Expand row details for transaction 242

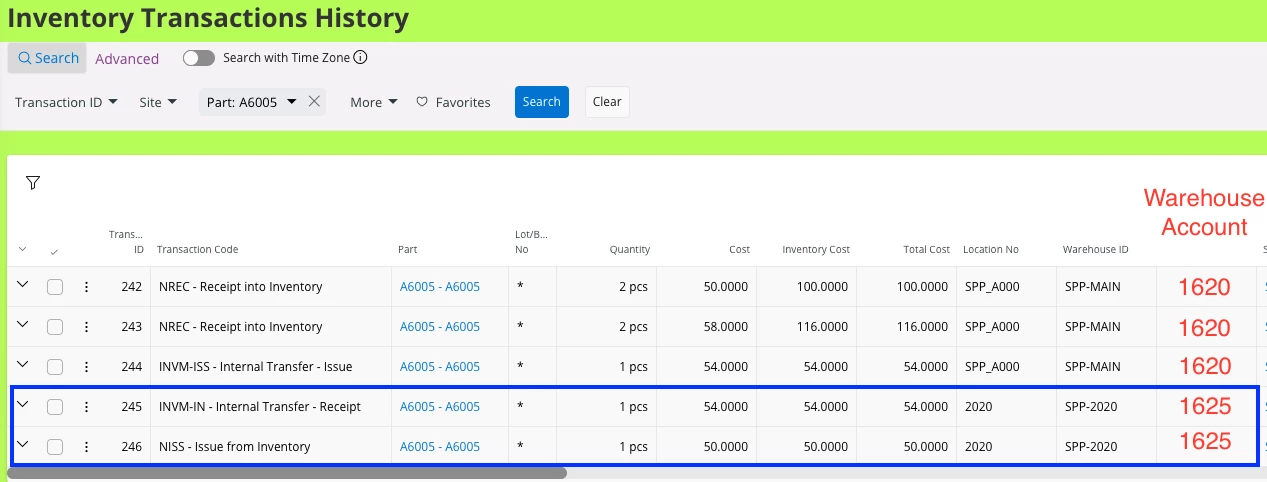point(23,285)
